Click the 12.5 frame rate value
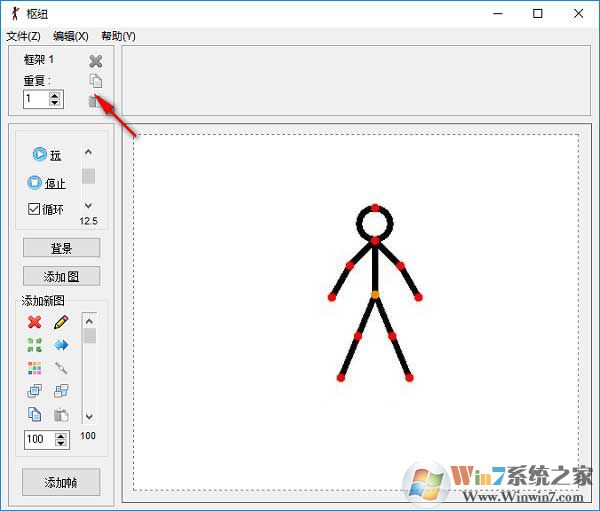 click(x=88, y=221)
